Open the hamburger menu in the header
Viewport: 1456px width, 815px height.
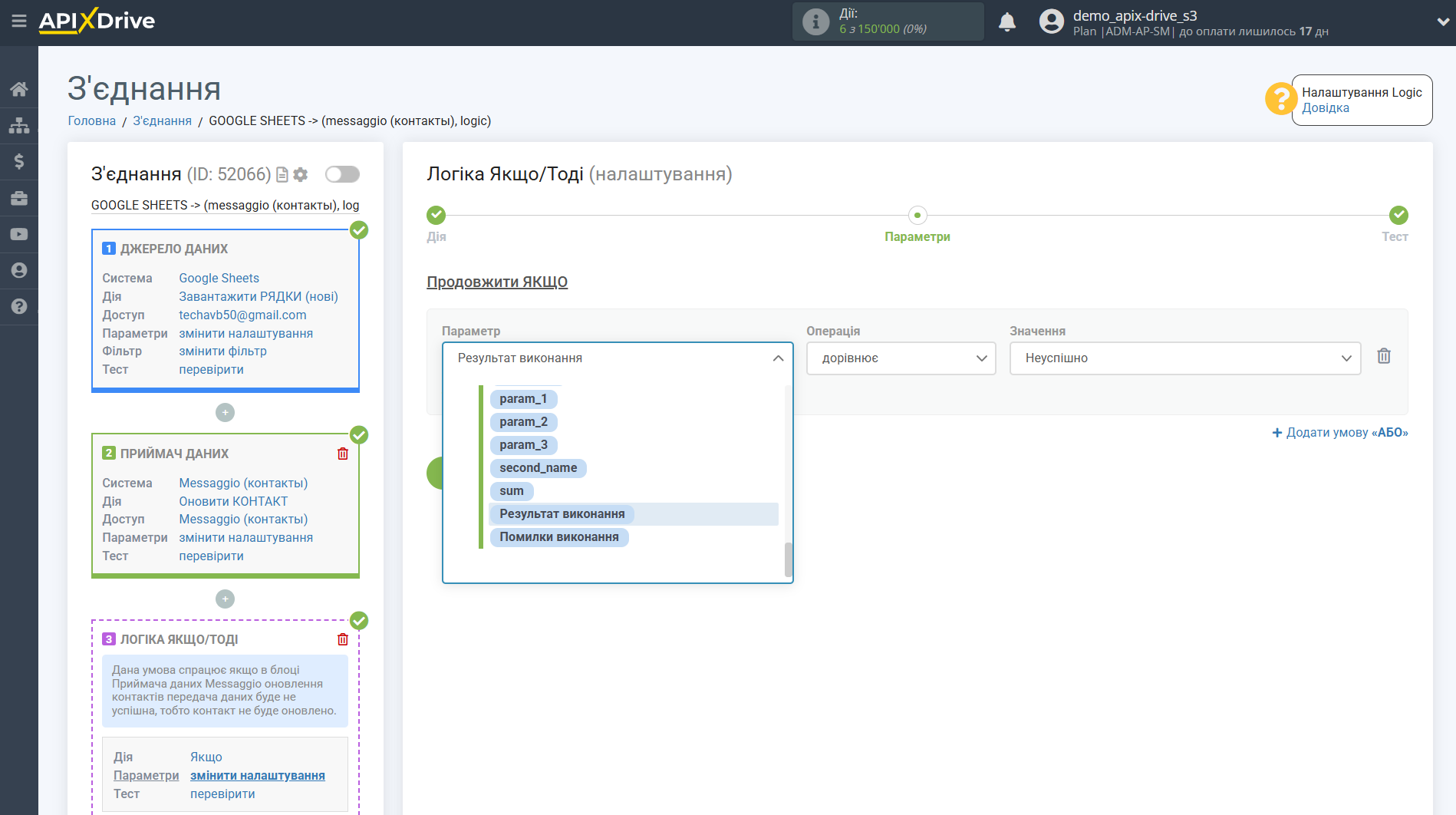(18, 21)
